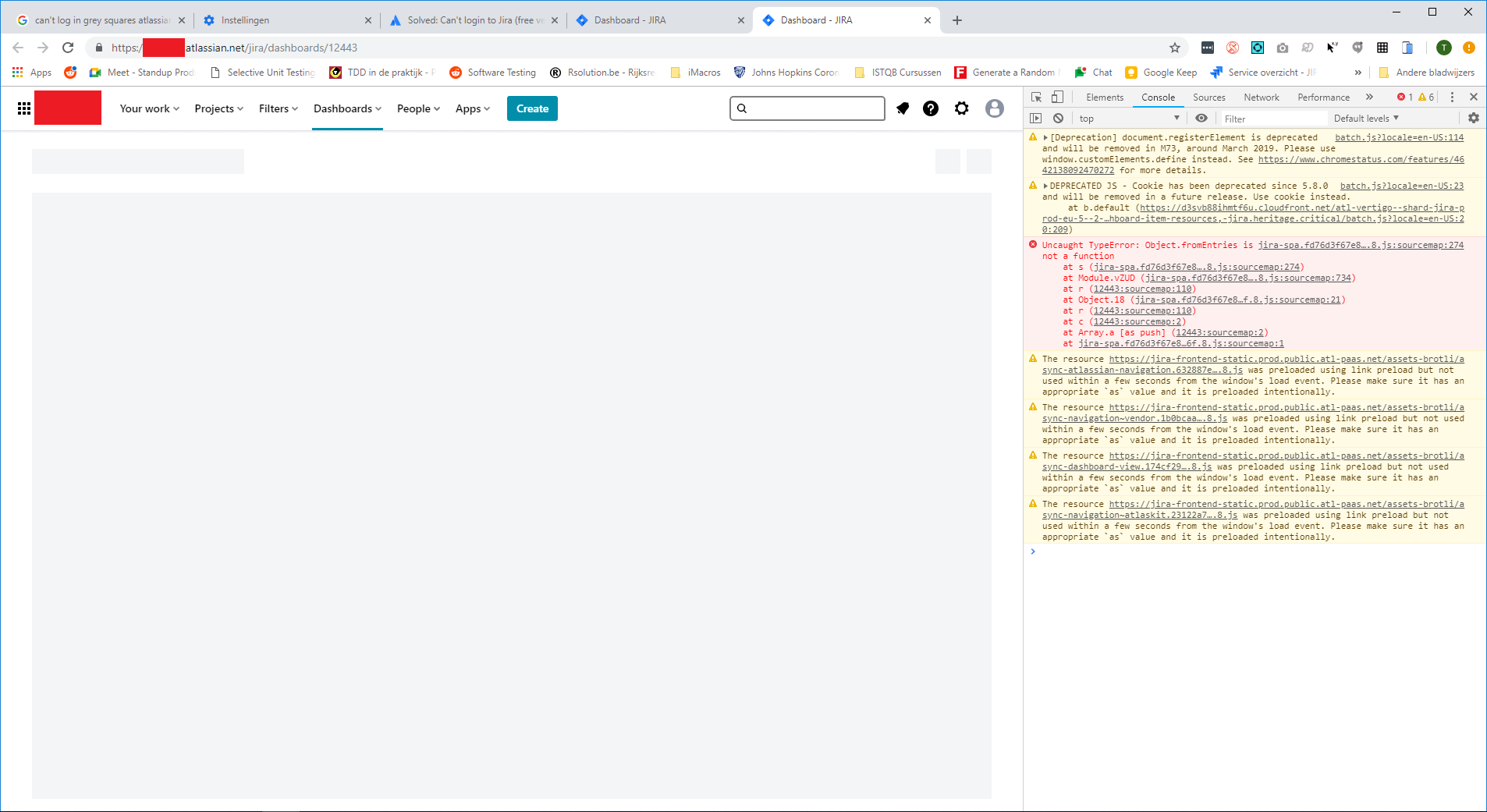
Task: Open Jira settings gear icon
Action: coord(962,108)
